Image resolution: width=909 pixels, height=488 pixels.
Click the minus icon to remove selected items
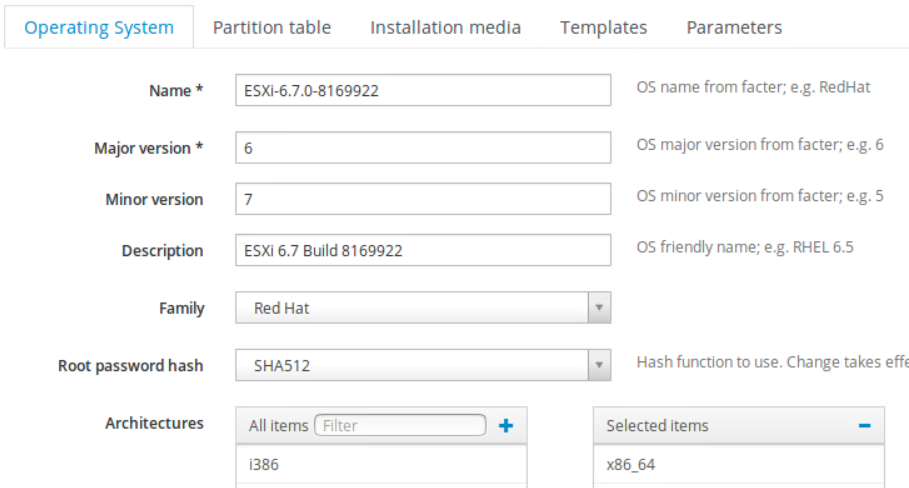(x=864, y=426)
